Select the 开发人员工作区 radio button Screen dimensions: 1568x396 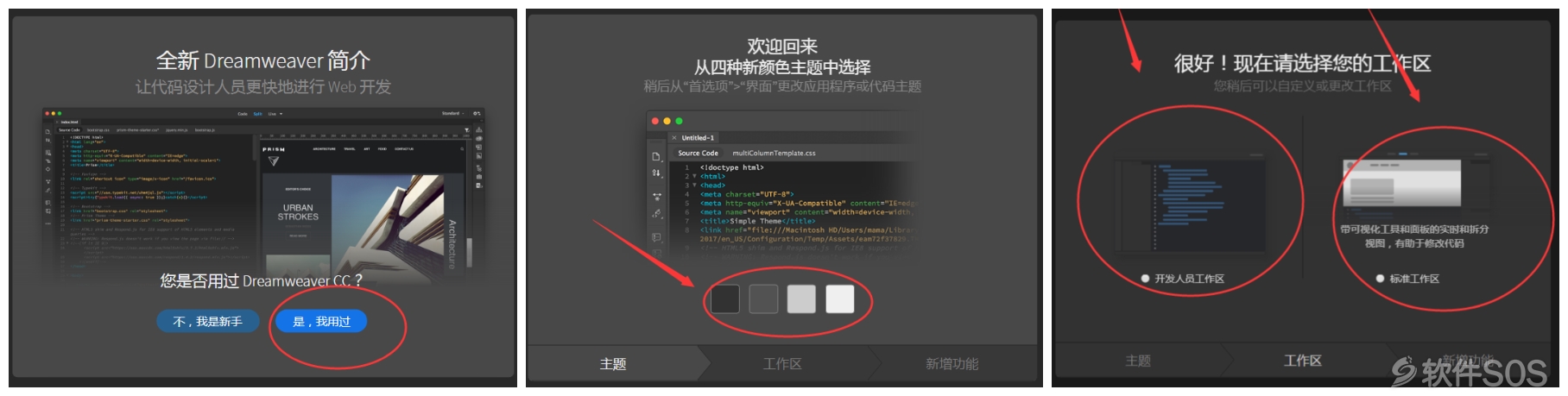click(1145, 279)
